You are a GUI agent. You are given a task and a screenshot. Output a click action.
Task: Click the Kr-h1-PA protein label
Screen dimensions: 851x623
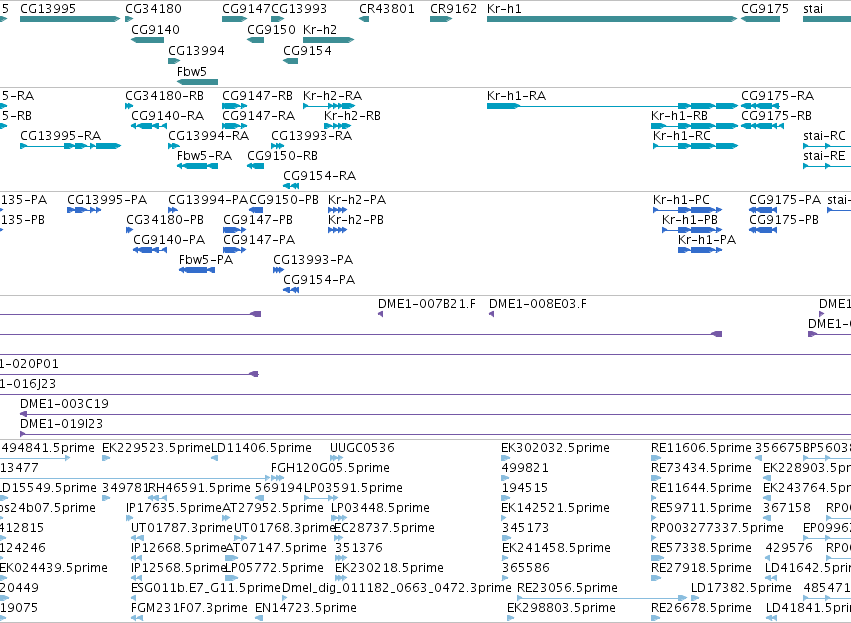[707, 240]
